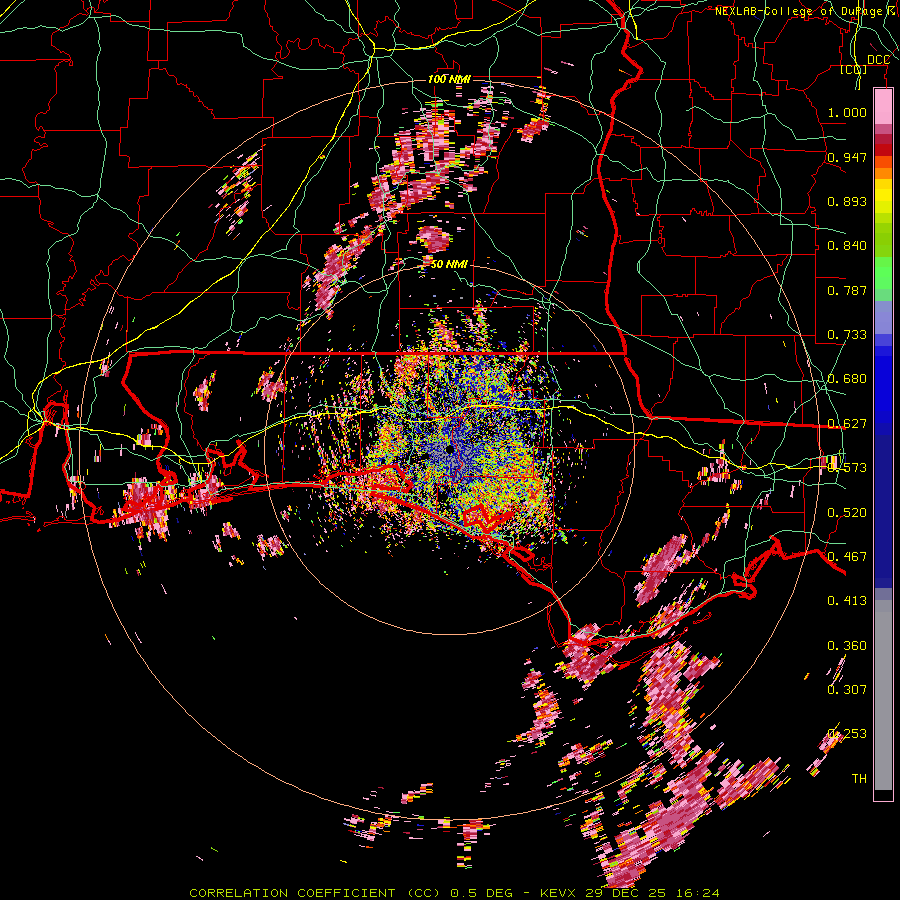This screenshot has width=900, height=900.
Task: Click the 0.787 legend value
Action: click(x=847, y=290)
